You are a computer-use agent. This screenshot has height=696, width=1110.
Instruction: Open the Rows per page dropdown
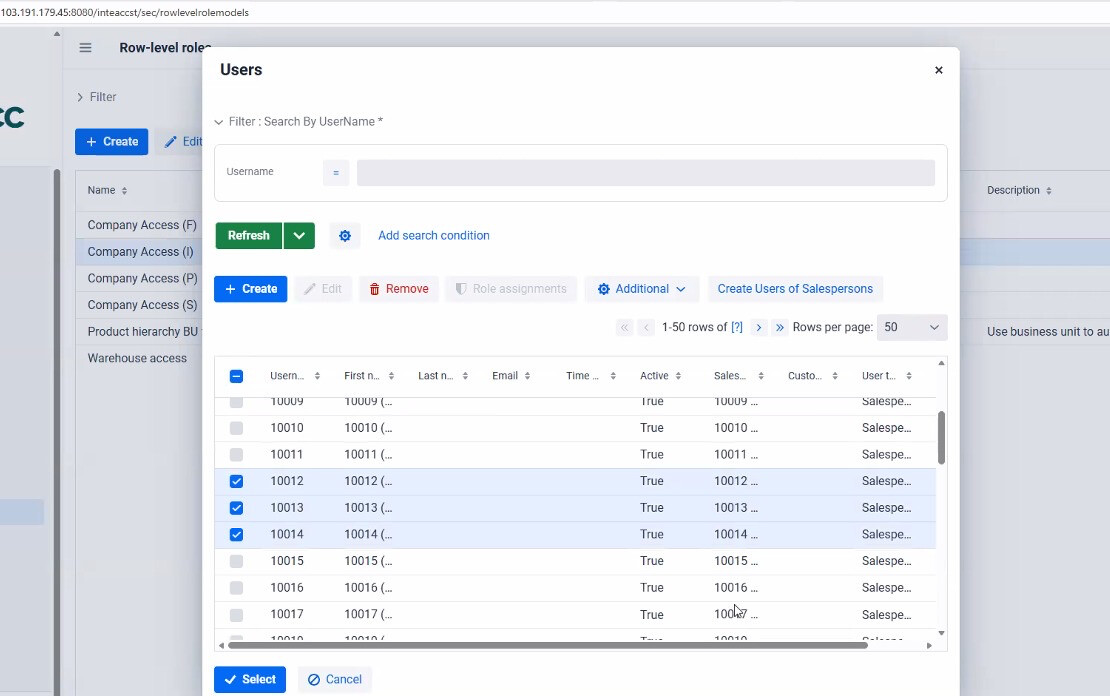click(x=911, y=327)
